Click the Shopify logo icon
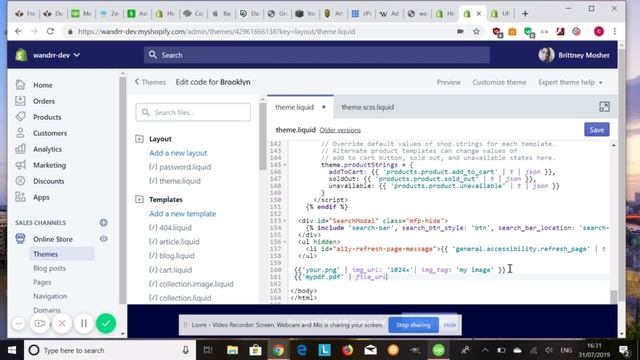Screen dimensions: 640x360 coord(21,55)
